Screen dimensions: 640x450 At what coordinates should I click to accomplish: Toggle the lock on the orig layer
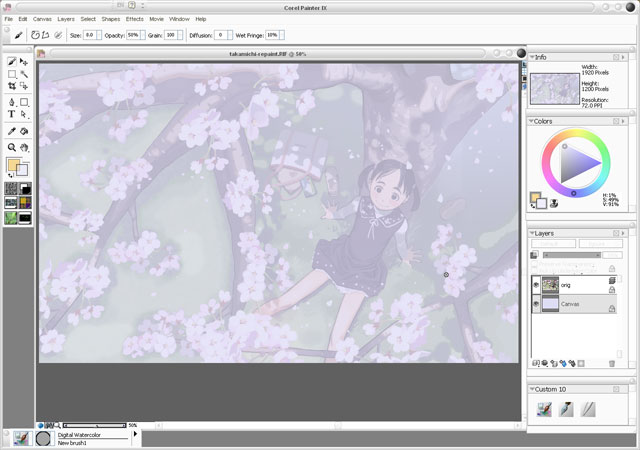tap(612, 290)
